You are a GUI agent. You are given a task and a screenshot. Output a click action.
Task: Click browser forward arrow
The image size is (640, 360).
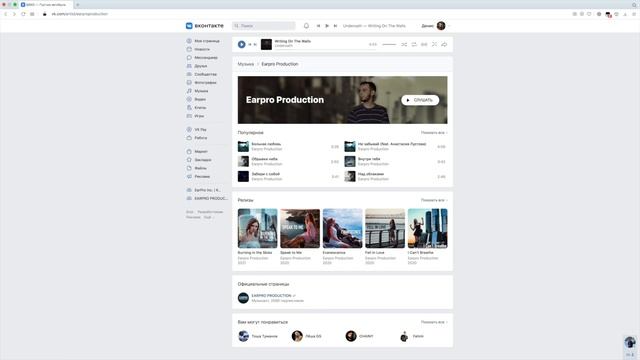click(14, 14)
